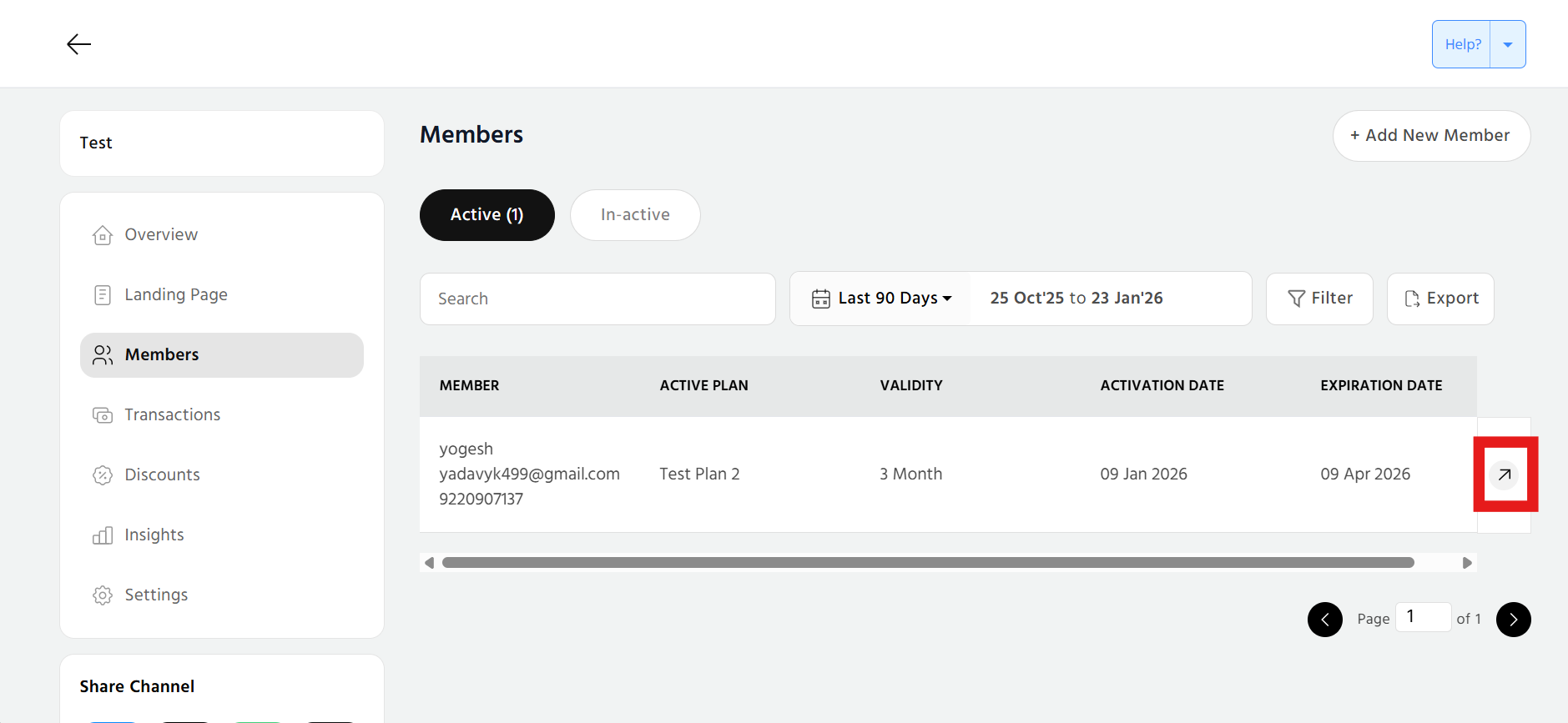This screenshot has width=1568, height=723.
Task: Click the calendar icon in date filter
Action: pos(820,299)
